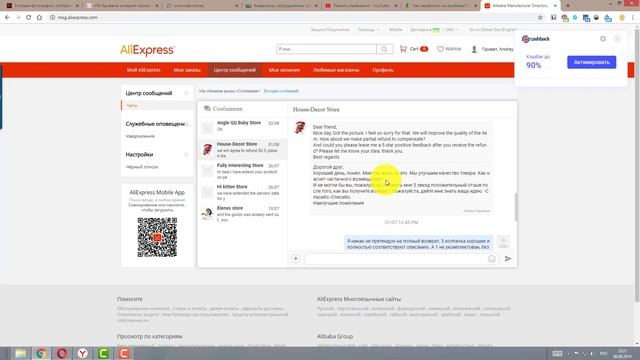Image resolution: width=640 pixels, height=360 pixels.
Task: Click the product search field
Action: pos(326,49)
